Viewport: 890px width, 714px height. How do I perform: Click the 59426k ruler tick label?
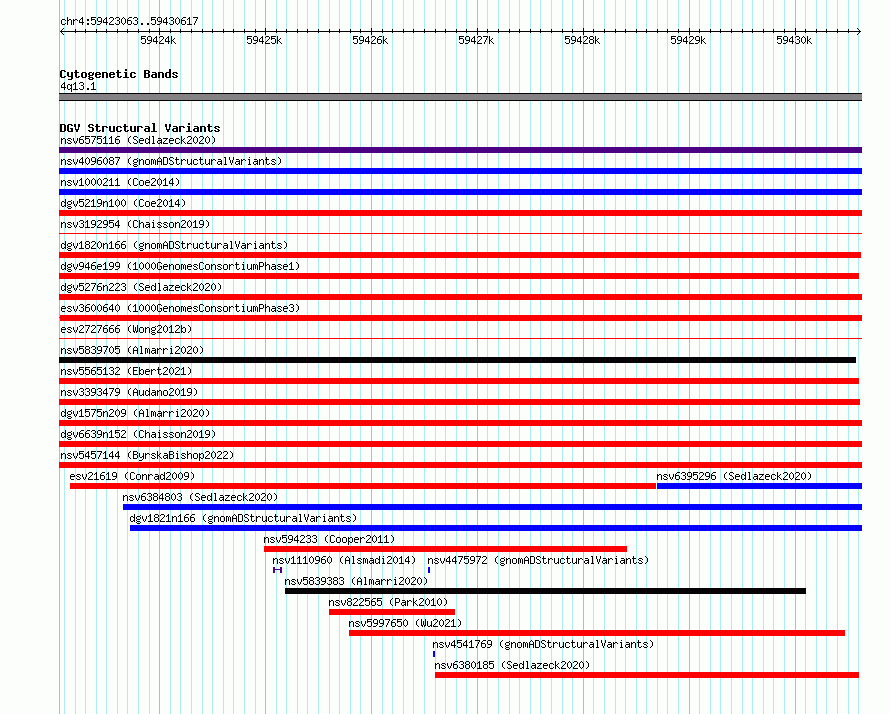coord(370,40)
